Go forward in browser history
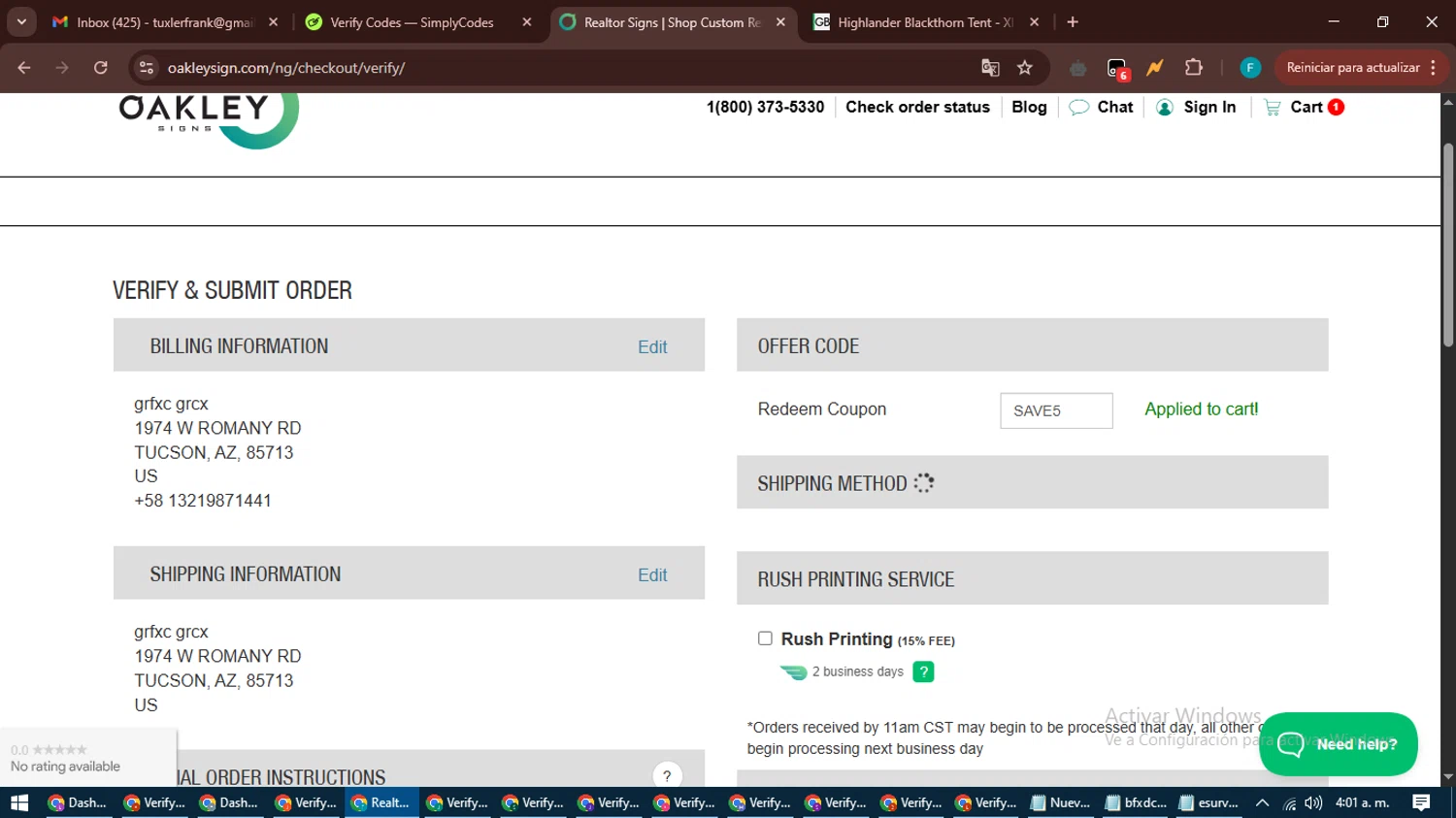This screenshot has height=818, width=1456. (x=62, y=68)
